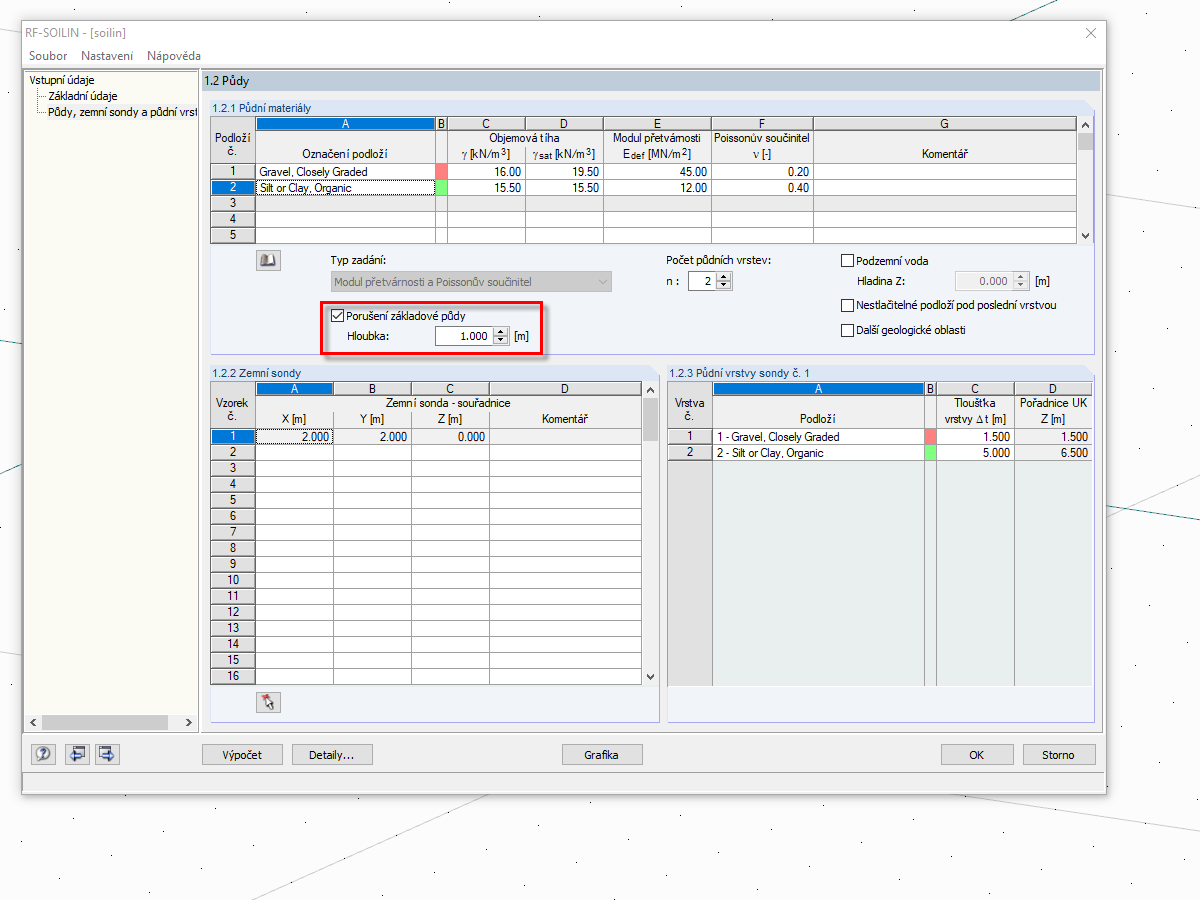Increase the Hloubka depth value
The height and width of the screenshot is (900, 1200).
[502, 332]
